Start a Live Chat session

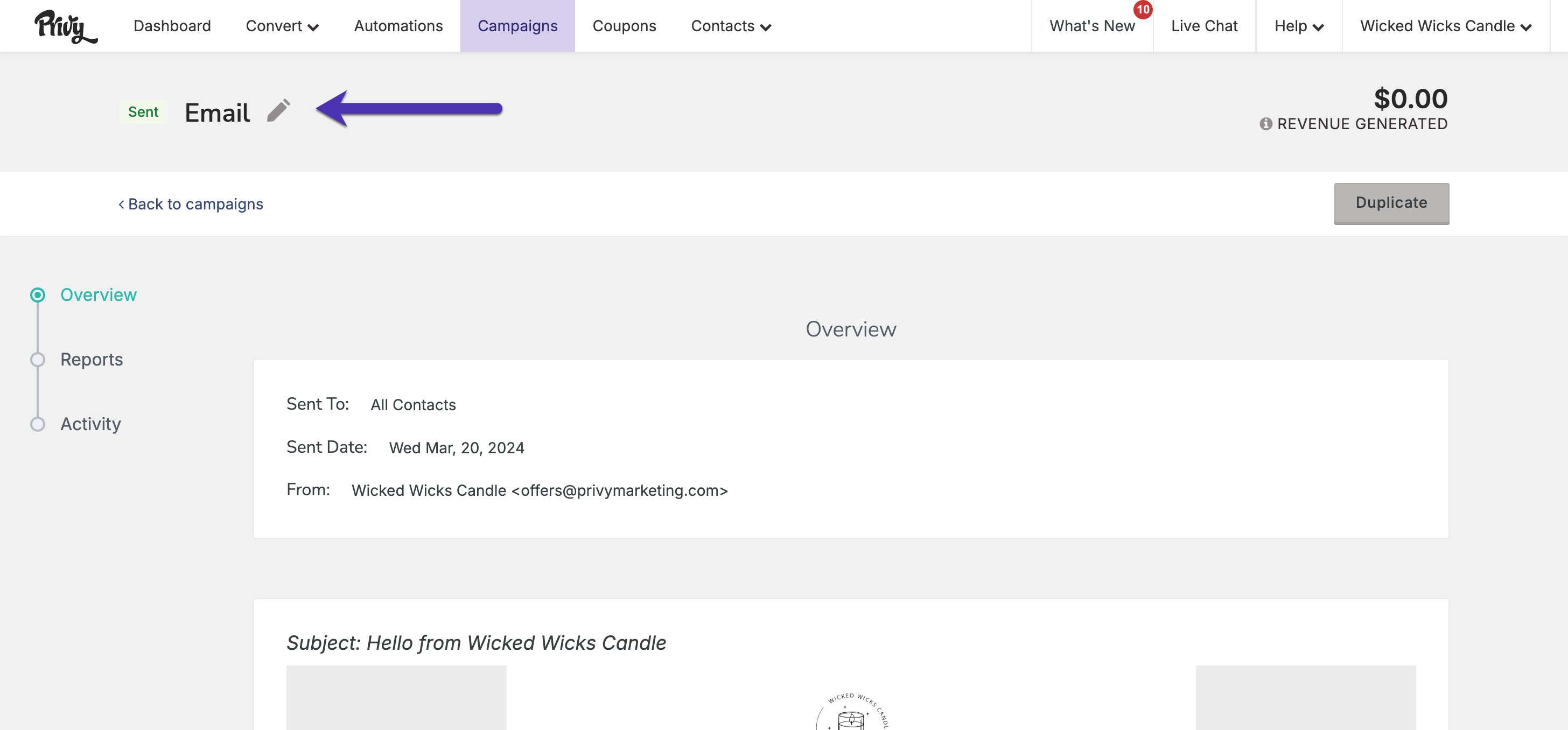(1204, 26)
